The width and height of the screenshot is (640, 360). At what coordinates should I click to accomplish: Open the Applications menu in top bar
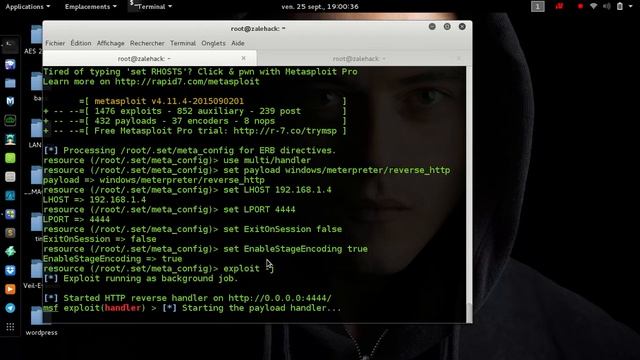[28, 7]
